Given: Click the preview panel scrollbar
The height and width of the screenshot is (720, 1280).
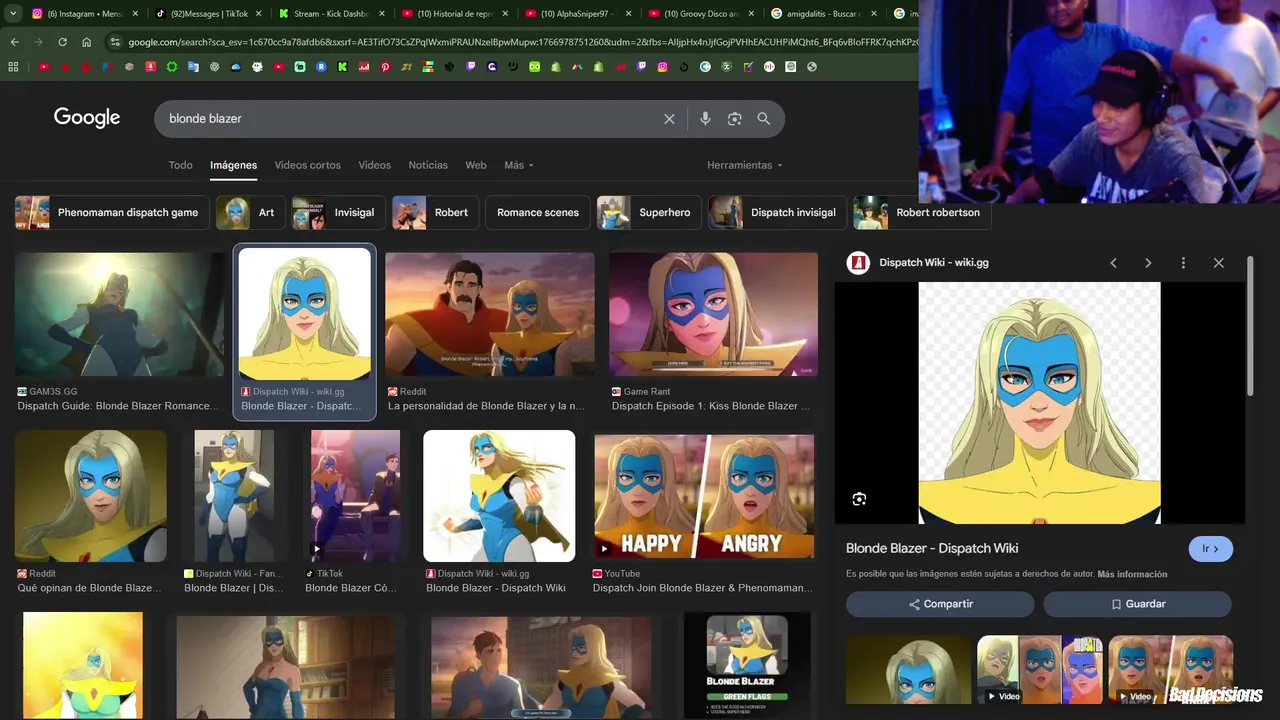Looking at the screenshot, I should (x=1250, y=325).
